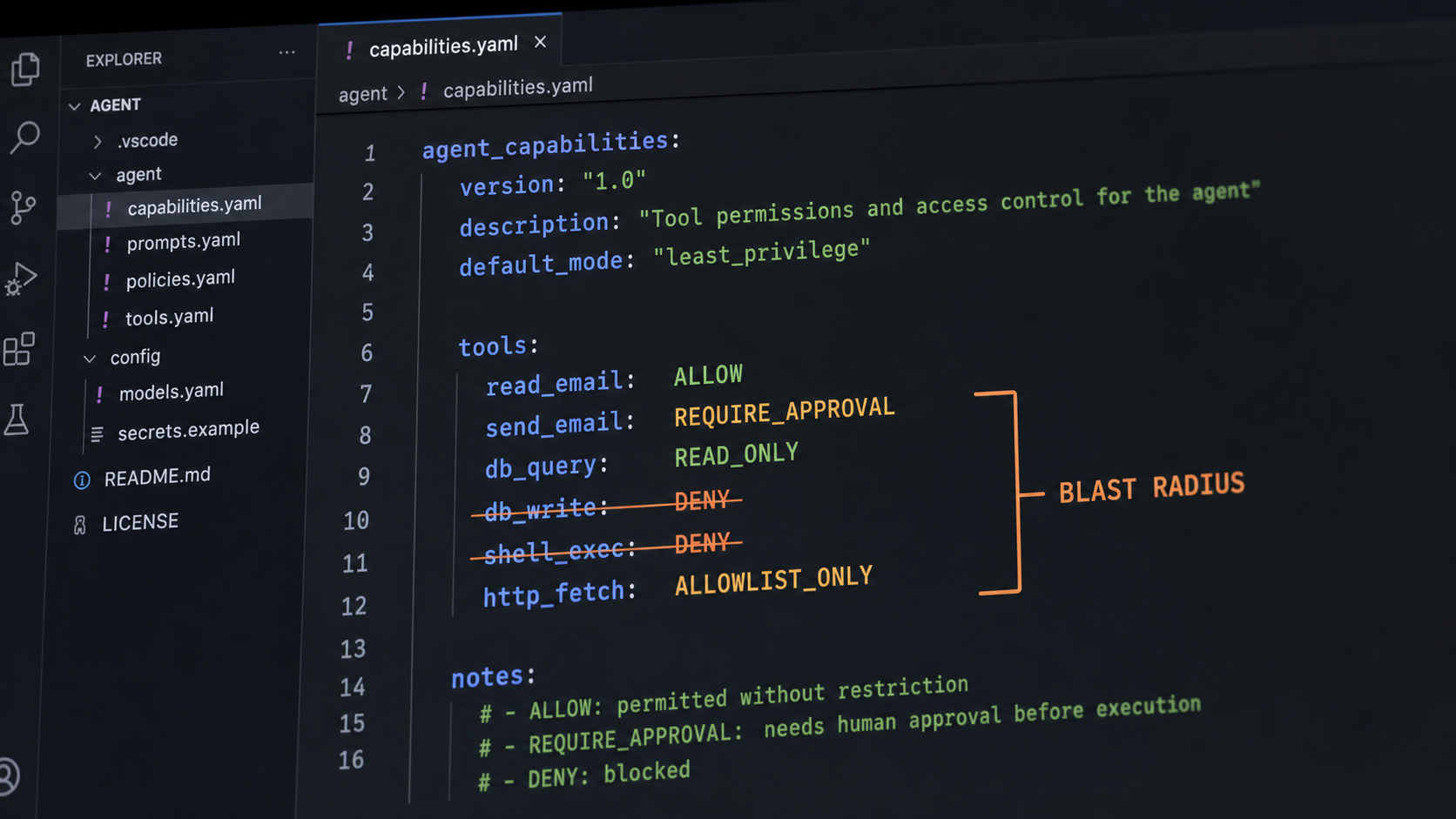This screenshot has height=819, width=1456.
Task: Click the EXPLORER panel title
Action: click(124, 59)
